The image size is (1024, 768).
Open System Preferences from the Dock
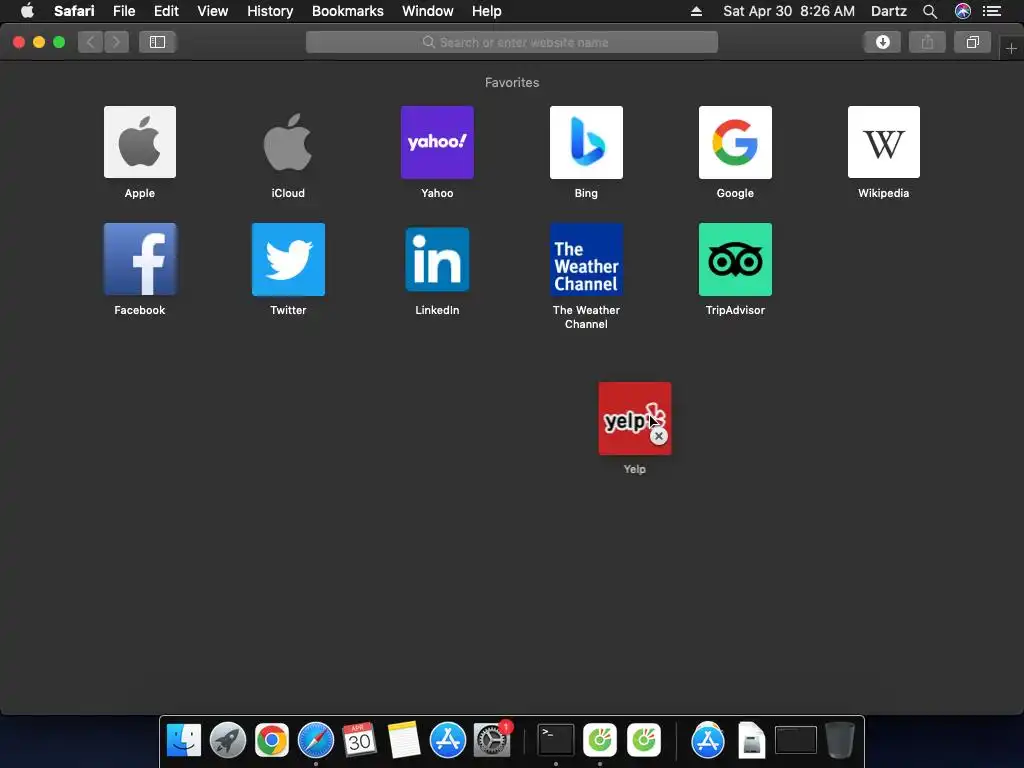click(x=491, y=741)
